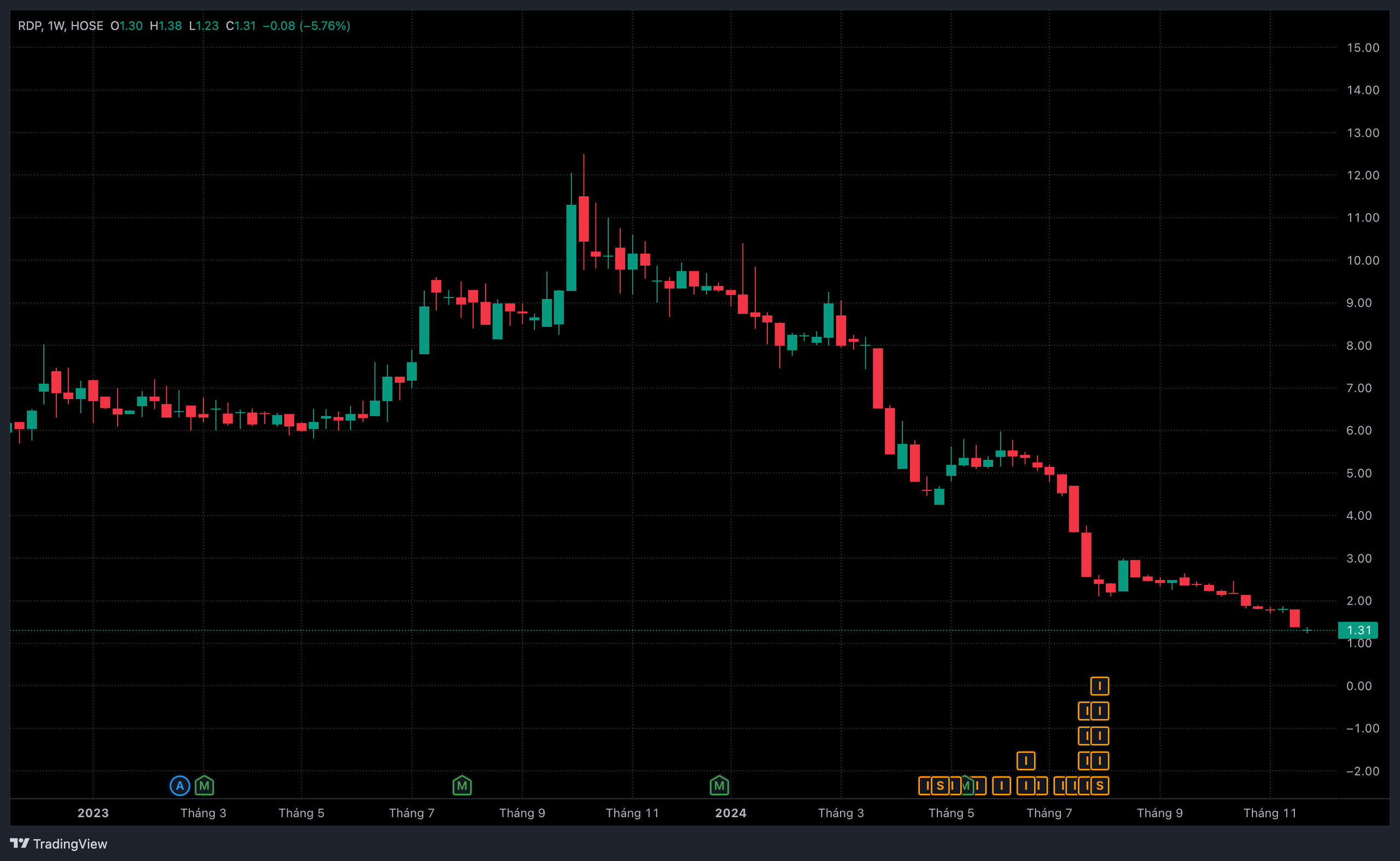Viewport: 1400px width, 861px height.
Task: Click the Tháng 5 label before 2024
Action: (301, 812)
